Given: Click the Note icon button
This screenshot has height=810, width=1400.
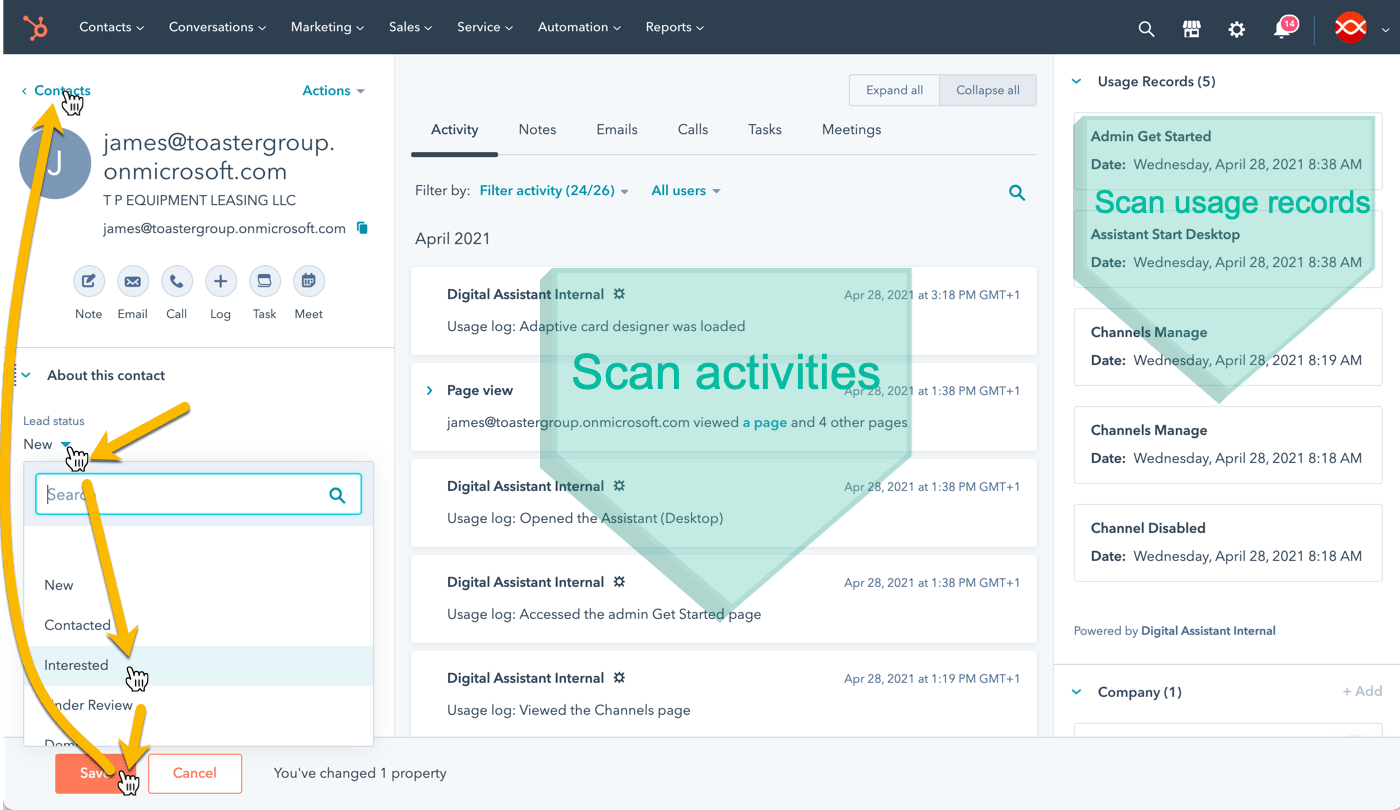Looking at the screenshot, I should (x=88, y=281).
